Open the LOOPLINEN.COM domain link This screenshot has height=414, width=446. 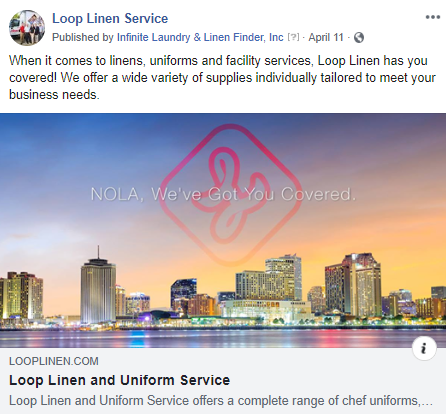coord(54,361)
